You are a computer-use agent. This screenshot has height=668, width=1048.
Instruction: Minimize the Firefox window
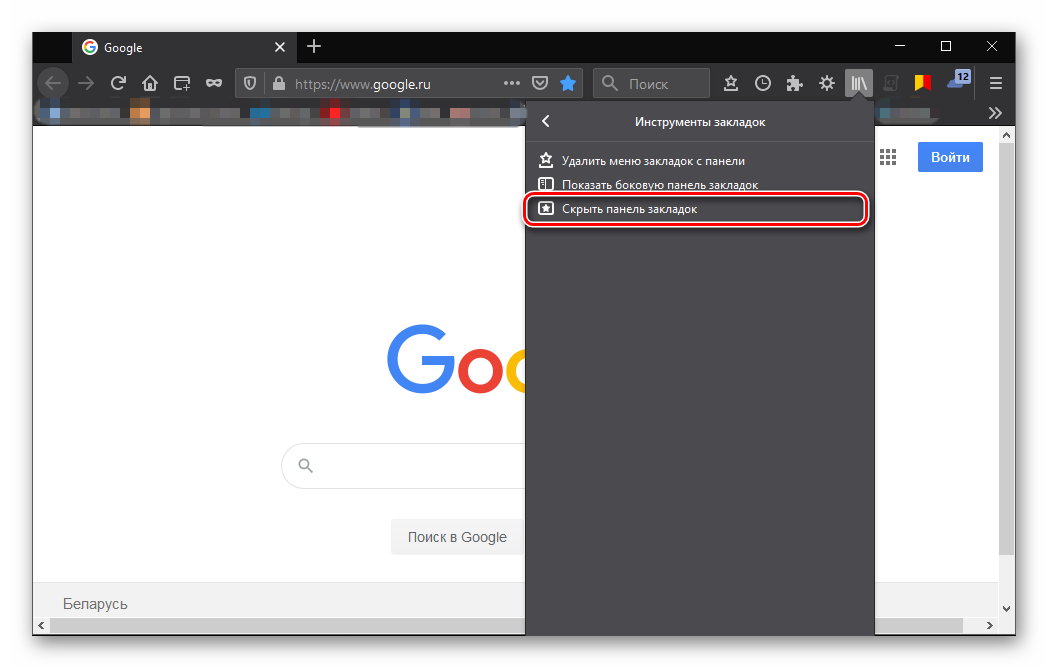pos(900,46)
